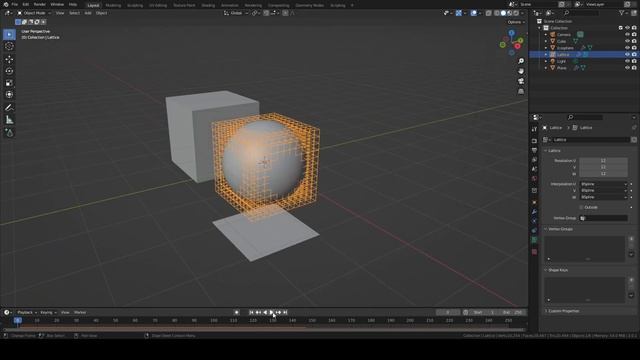Image resolution: width=640 pixels, height=360 pixels.
Task: Enable the Outside checkbox
Action: click(x=581, y=207)
